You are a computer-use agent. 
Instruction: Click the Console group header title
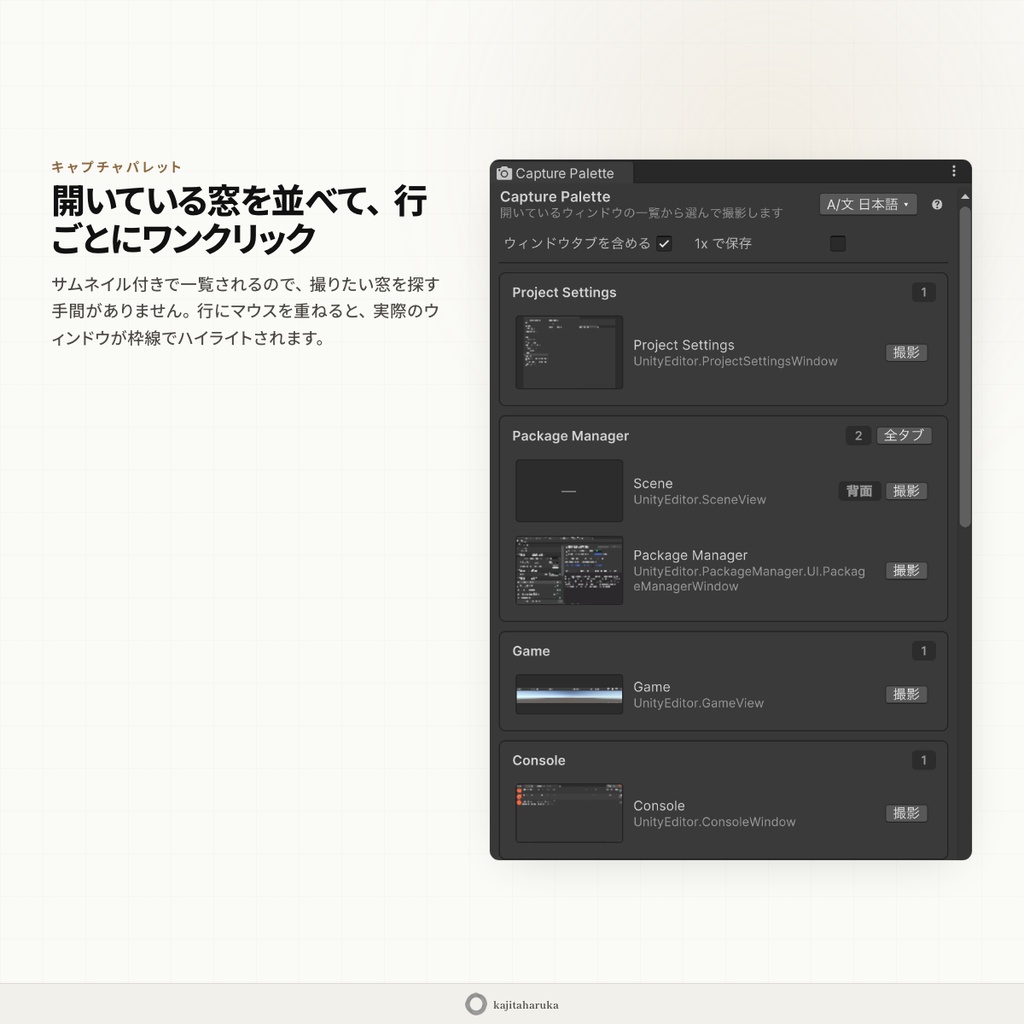(x=539, y=760)
